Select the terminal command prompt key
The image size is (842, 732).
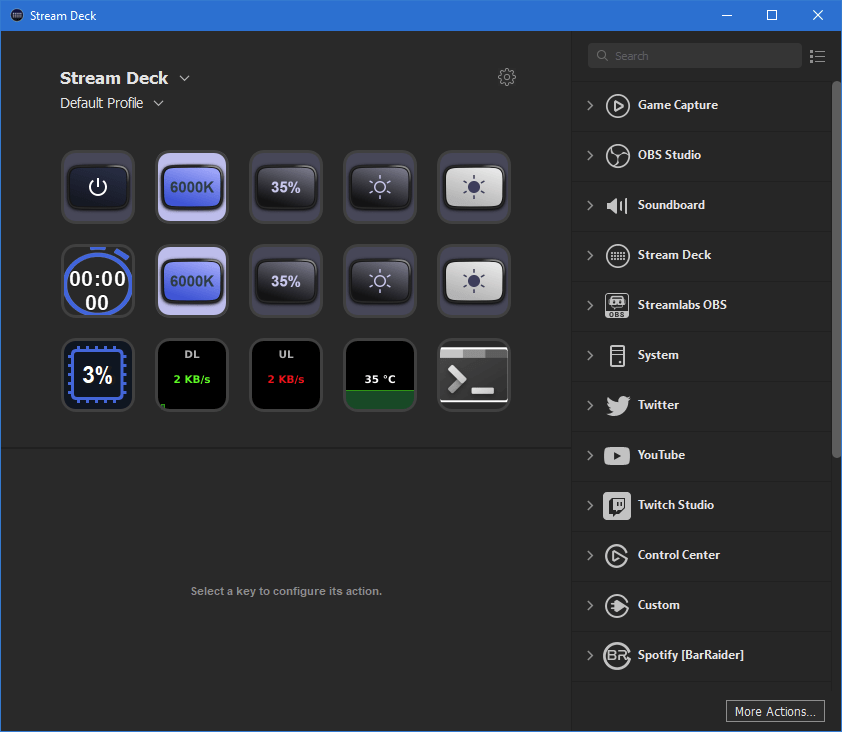[474, 375]
